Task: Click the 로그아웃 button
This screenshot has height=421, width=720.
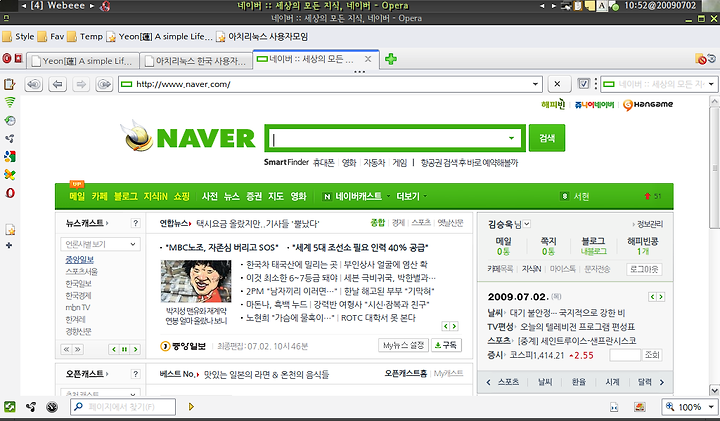Action: (644, 269)
